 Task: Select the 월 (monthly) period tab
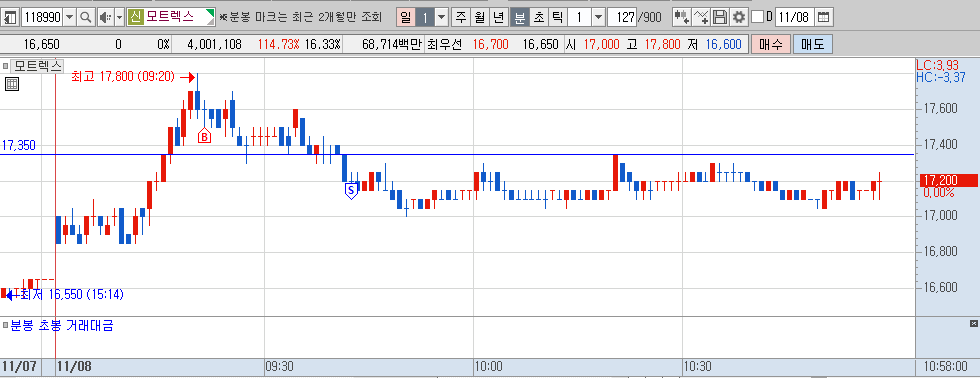(479, 17)
